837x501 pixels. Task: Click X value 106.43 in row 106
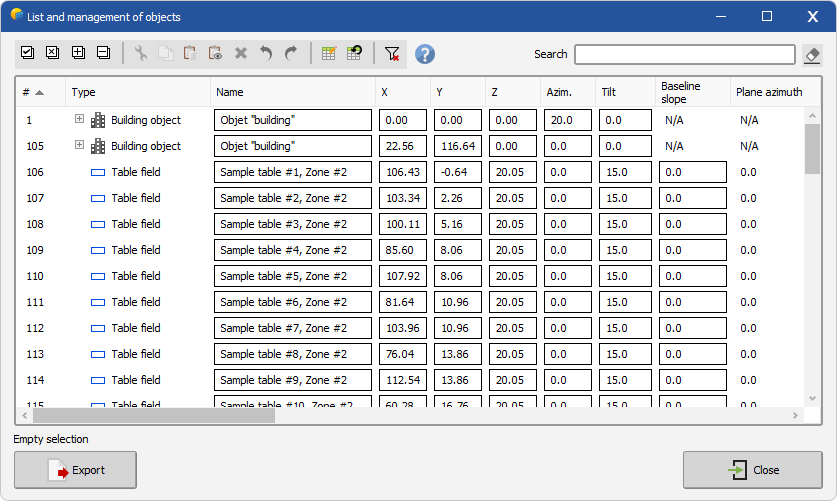pos(403,172)
